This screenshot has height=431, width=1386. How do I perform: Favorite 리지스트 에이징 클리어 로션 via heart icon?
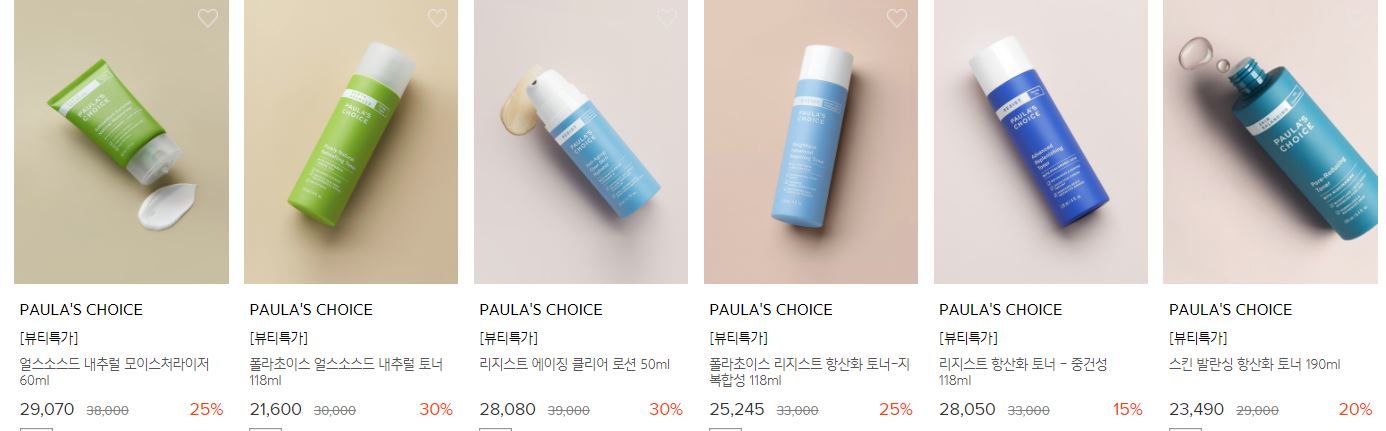click(667, 18)
